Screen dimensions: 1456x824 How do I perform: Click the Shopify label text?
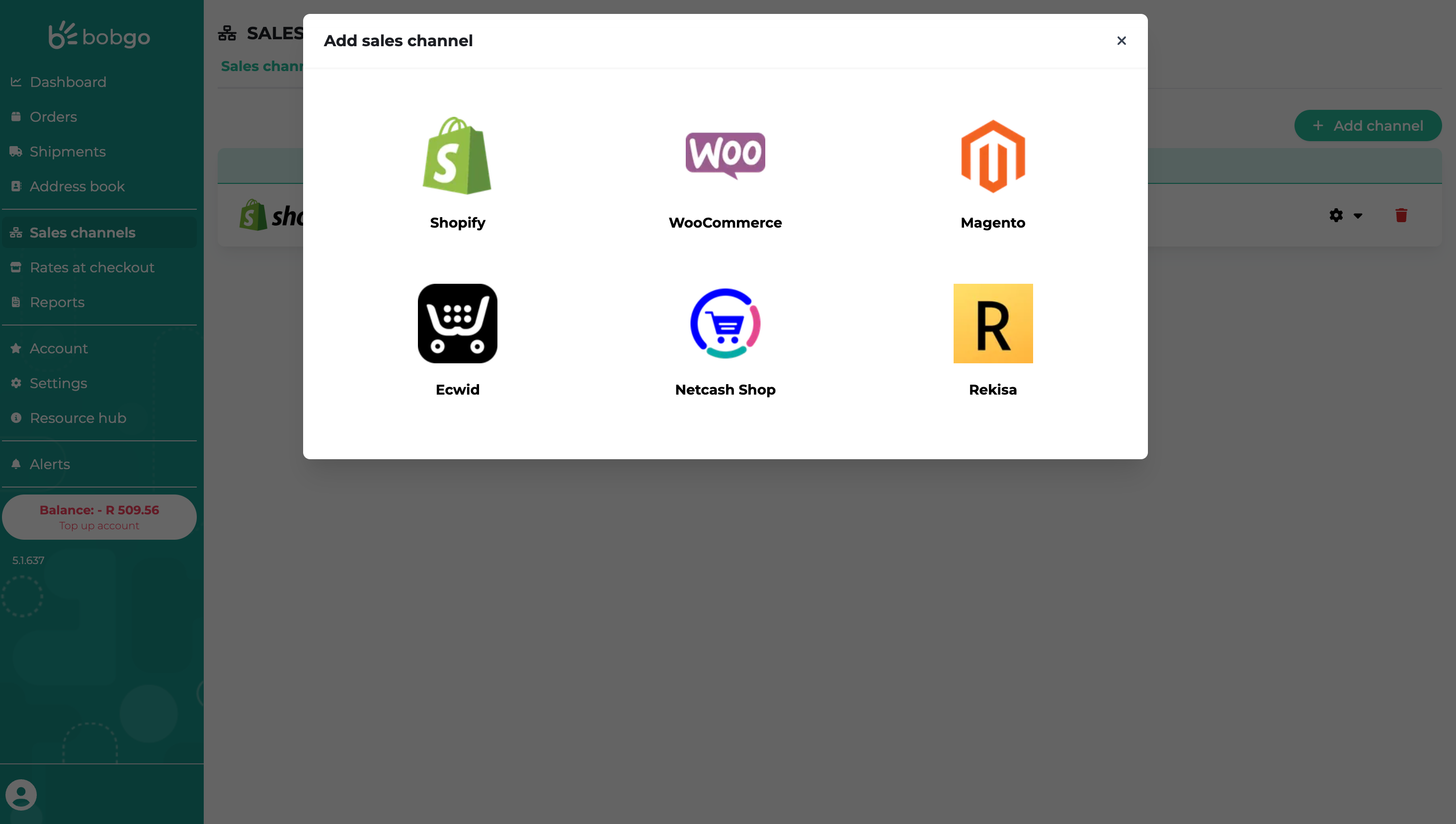(457, 223)
